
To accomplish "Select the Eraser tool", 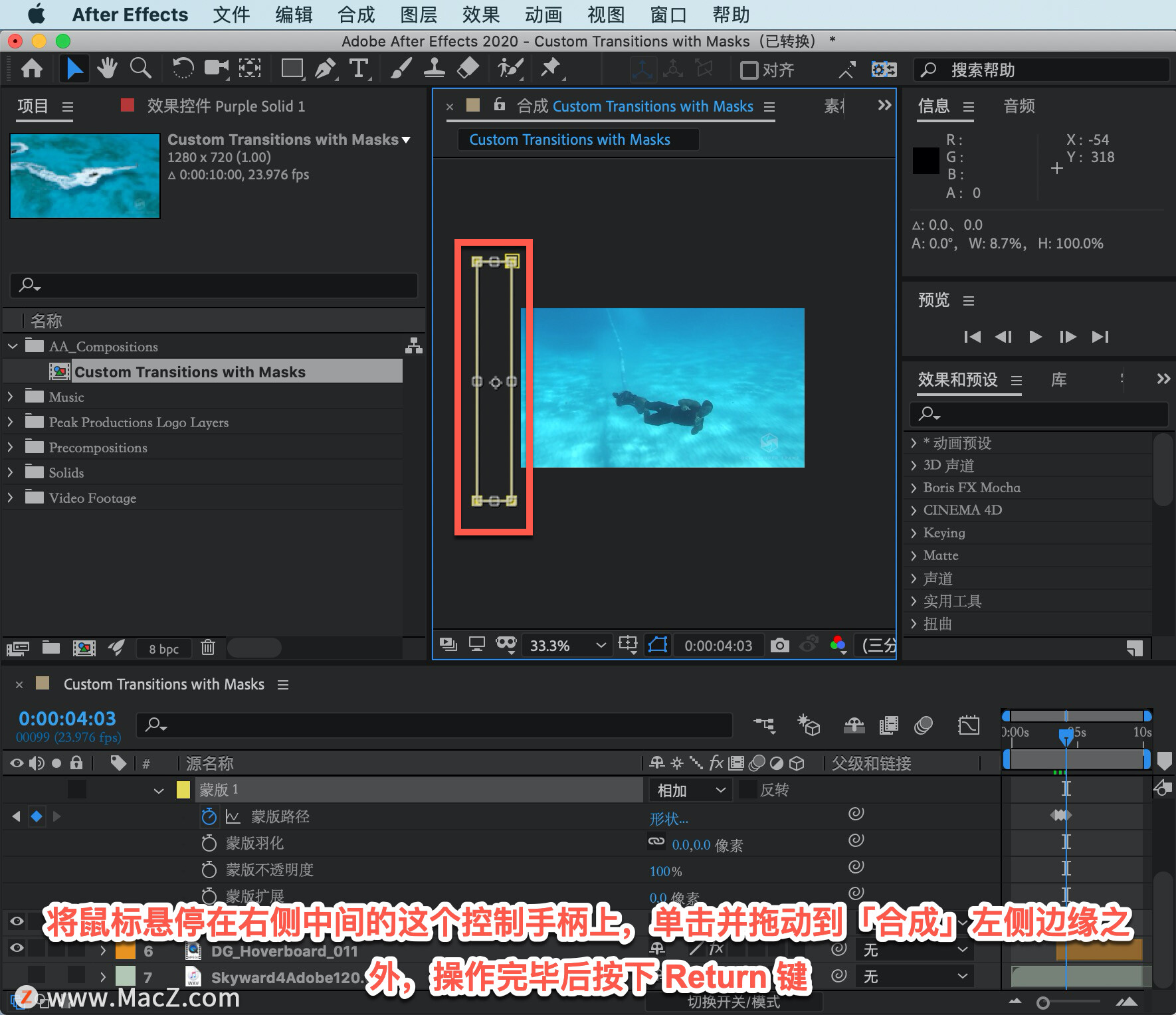I will [x=468, y=68].
